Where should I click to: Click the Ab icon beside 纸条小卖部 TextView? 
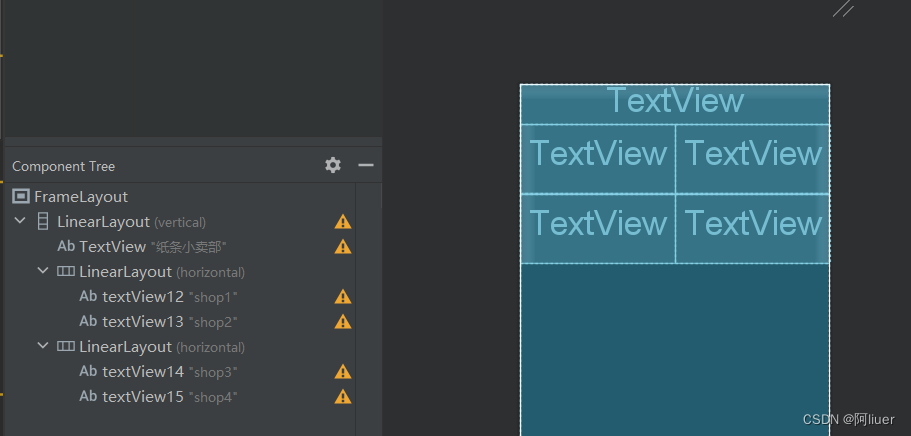pyautogui.click(x=66, y=246)
